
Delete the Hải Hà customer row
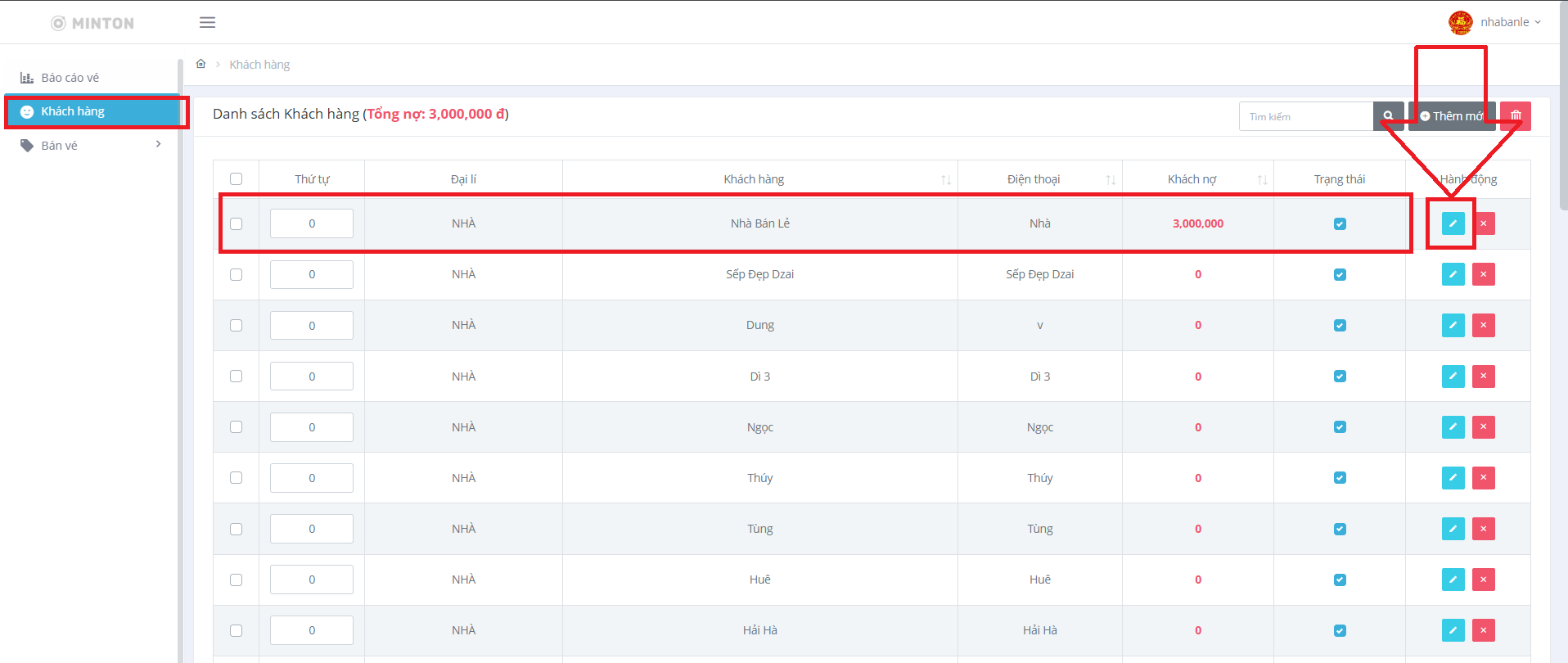[1483, 630]
